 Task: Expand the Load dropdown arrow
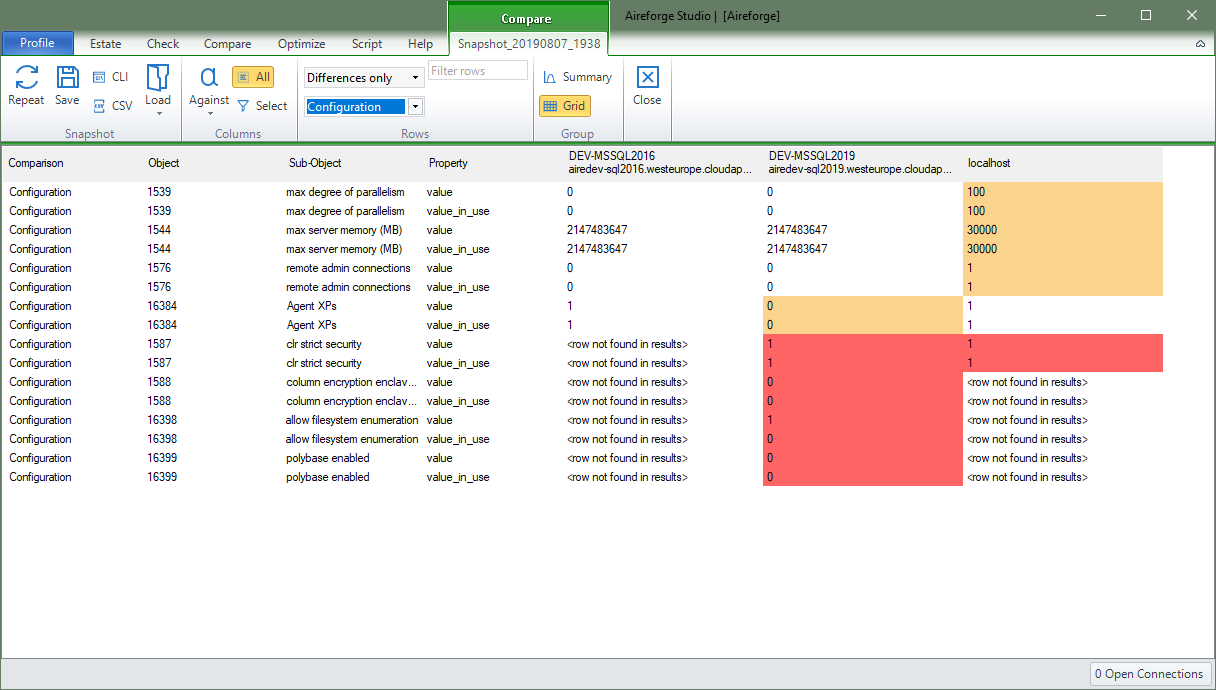pyautogui.click(x=158, y=115)
